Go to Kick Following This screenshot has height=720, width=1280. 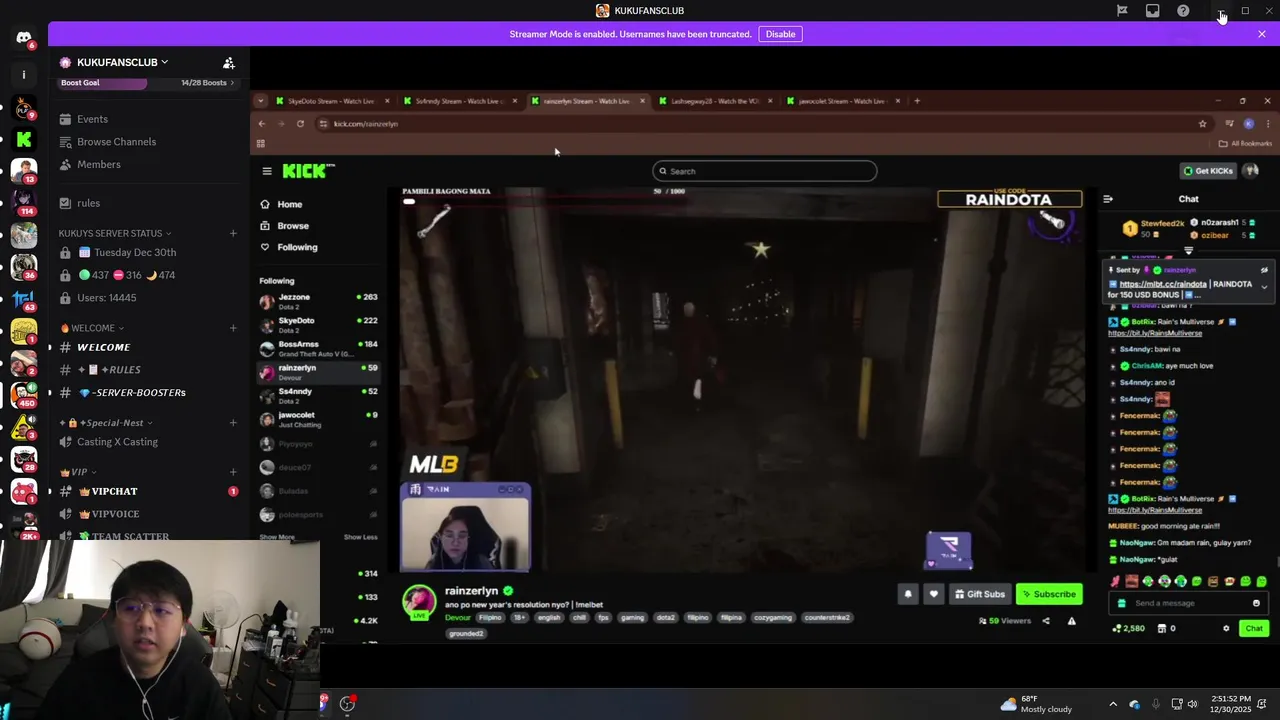coord(288,247)
